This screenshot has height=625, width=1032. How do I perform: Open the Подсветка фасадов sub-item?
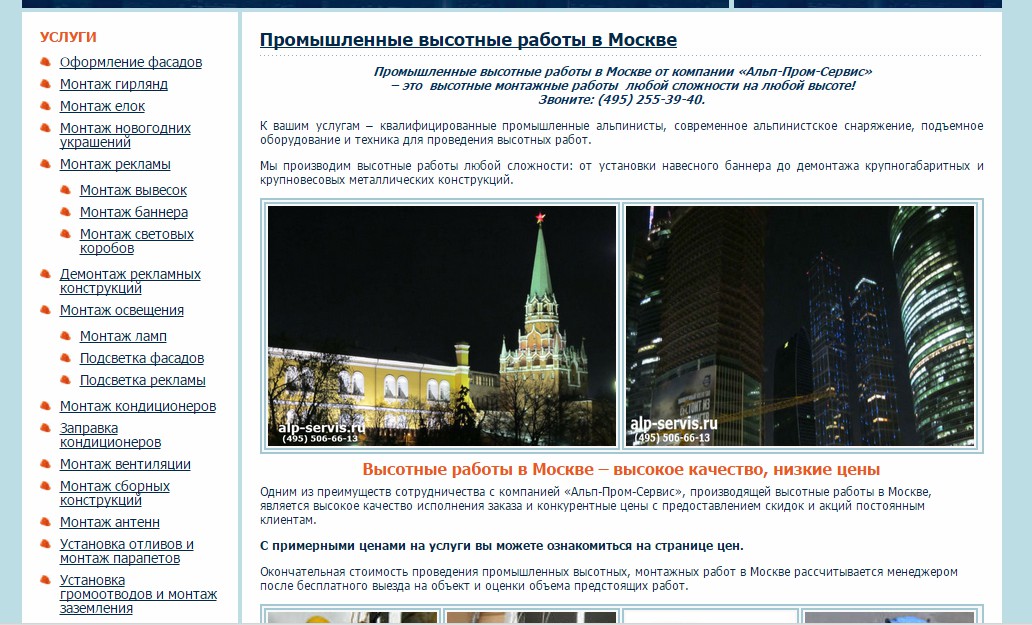coord(142,359)
